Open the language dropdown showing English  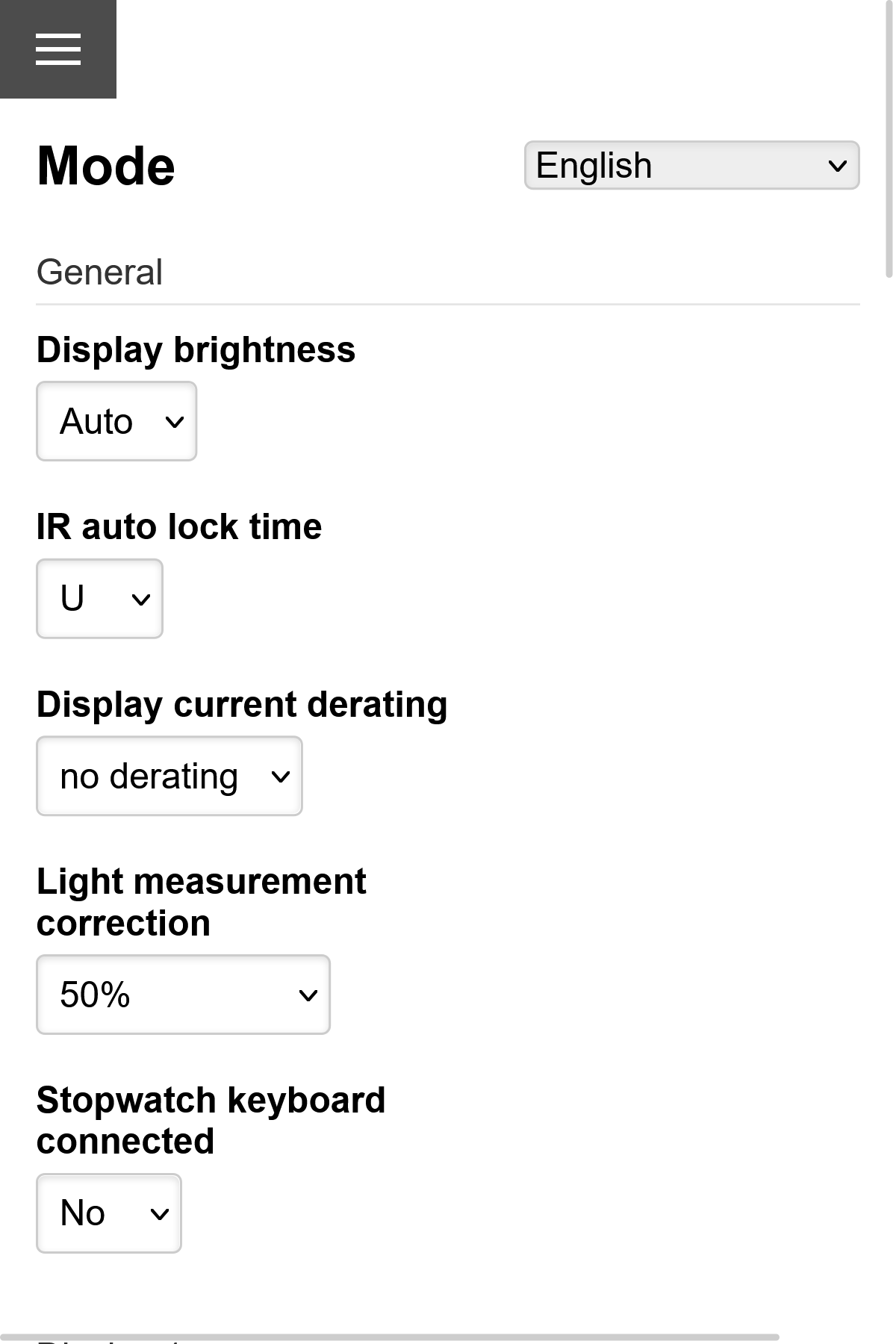[691, 164]
